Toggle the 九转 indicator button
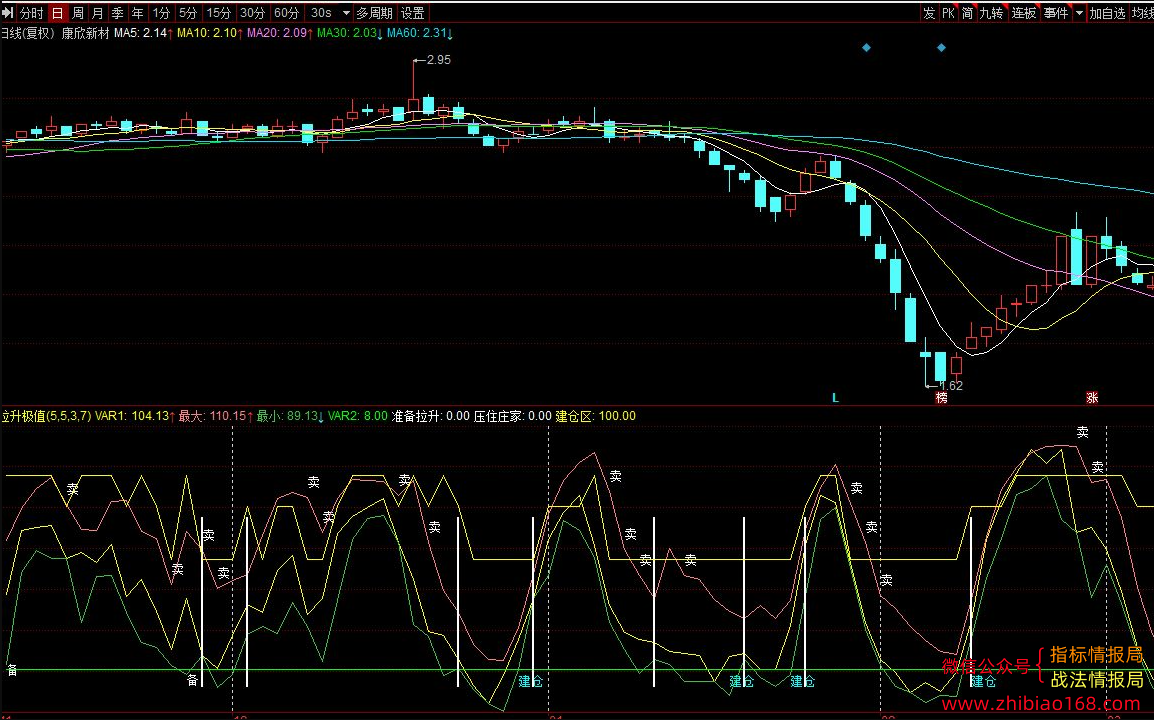The image size is (1154, 720). point(991,13)
